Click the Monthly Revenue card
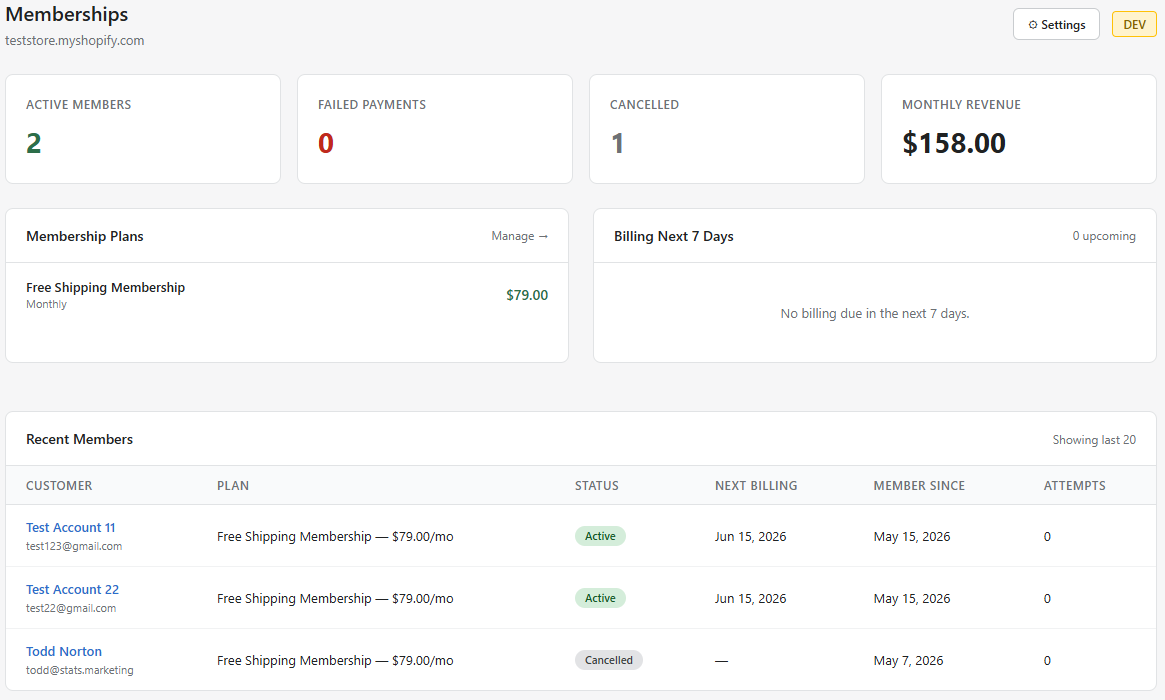This screenshot has height=700, width=1165. (x=1019, y=129)
